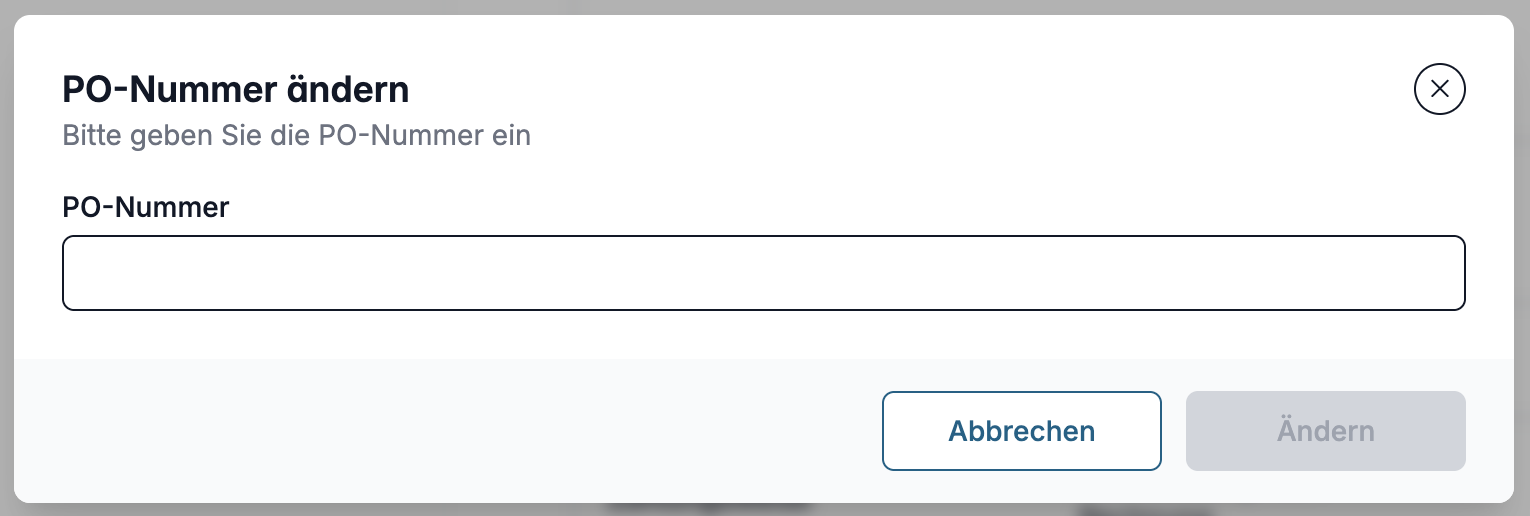Image resolution: width=1530 pixels, height=516 pixels.
Task: Click the greyed-out Ändern button
Action: coord(1326,431)
